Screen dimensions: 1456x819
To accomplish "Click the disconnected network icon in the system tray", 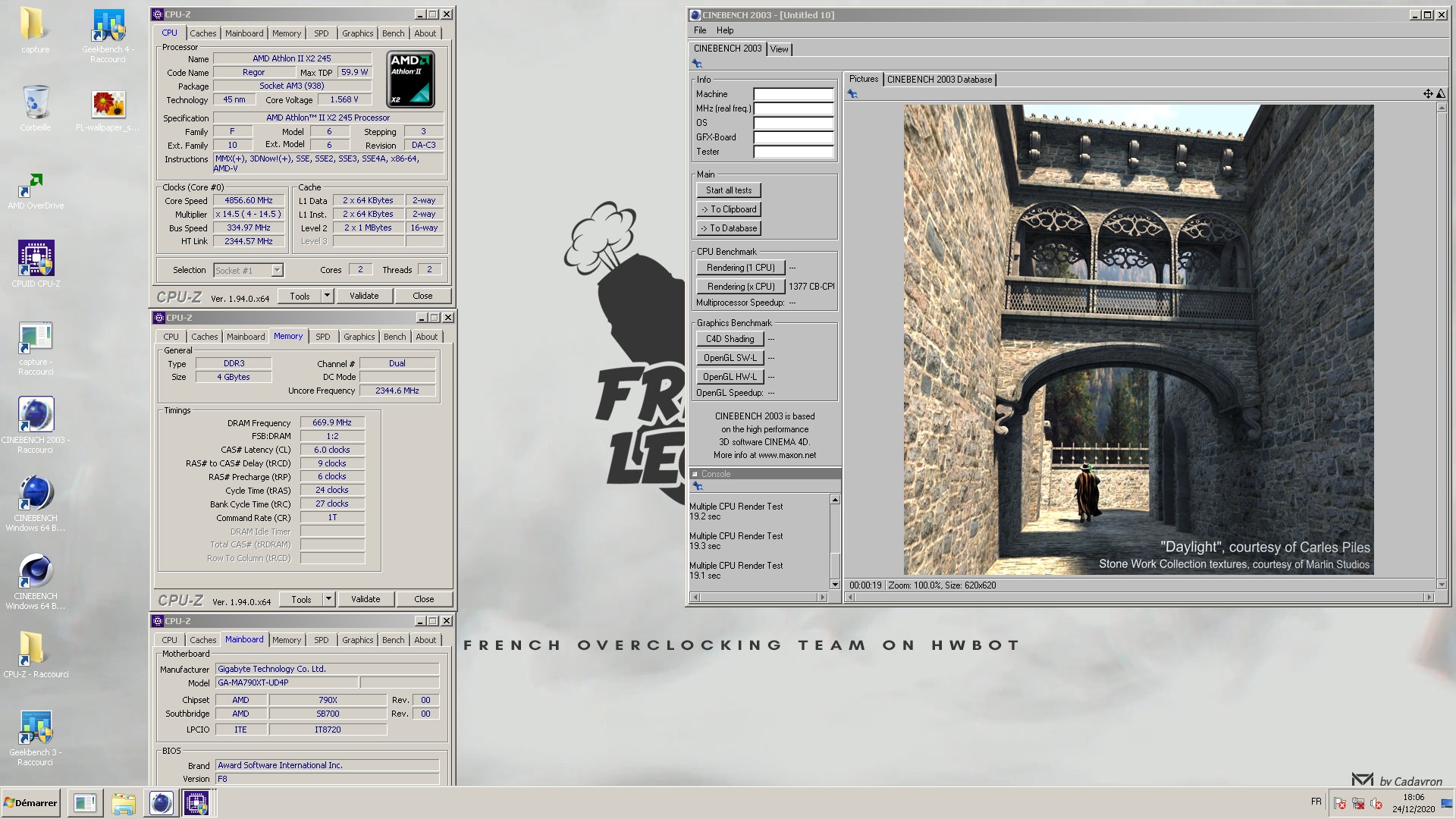I will point(1358,803).
